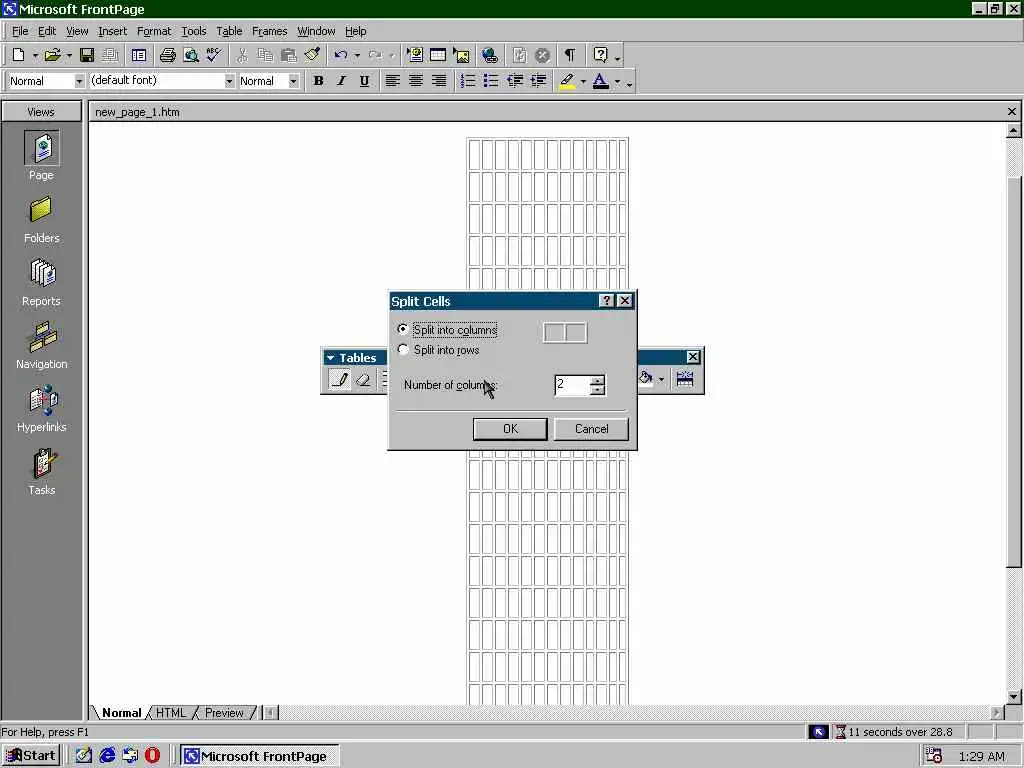
Task: Open Reports view in Views bar
Action: coord(41,283)
